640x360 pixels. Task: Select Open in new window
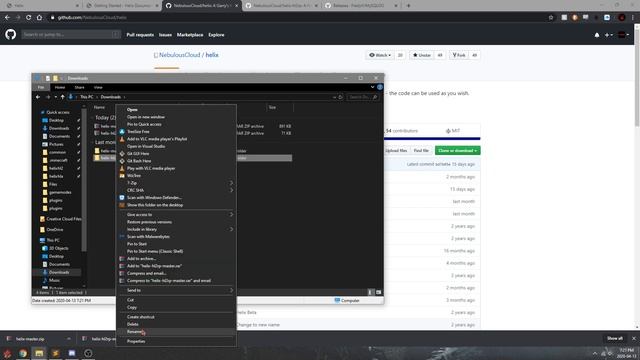(146, 117)
